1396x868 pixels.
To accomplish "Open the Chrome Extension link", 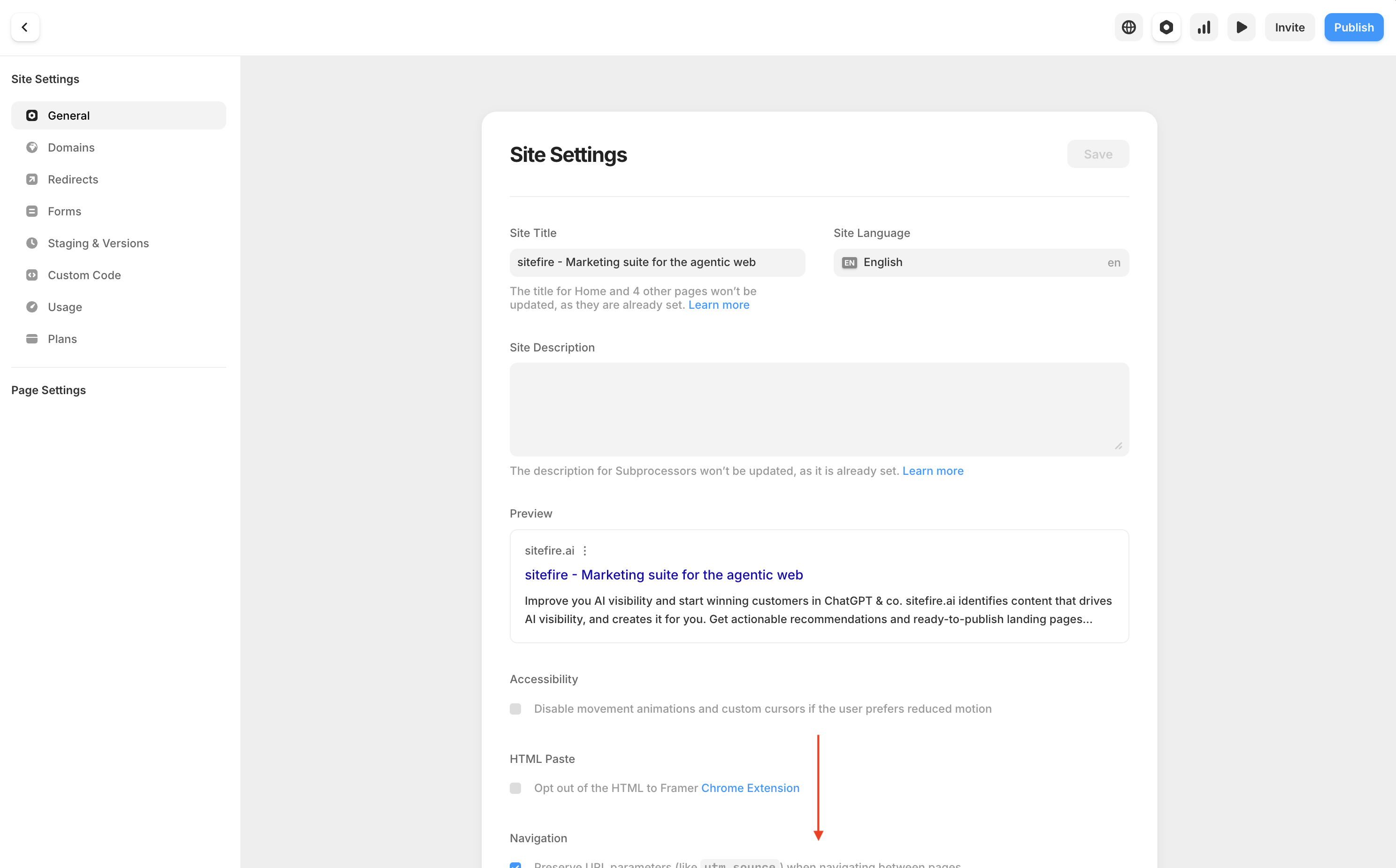I will [x=750, y=788].
